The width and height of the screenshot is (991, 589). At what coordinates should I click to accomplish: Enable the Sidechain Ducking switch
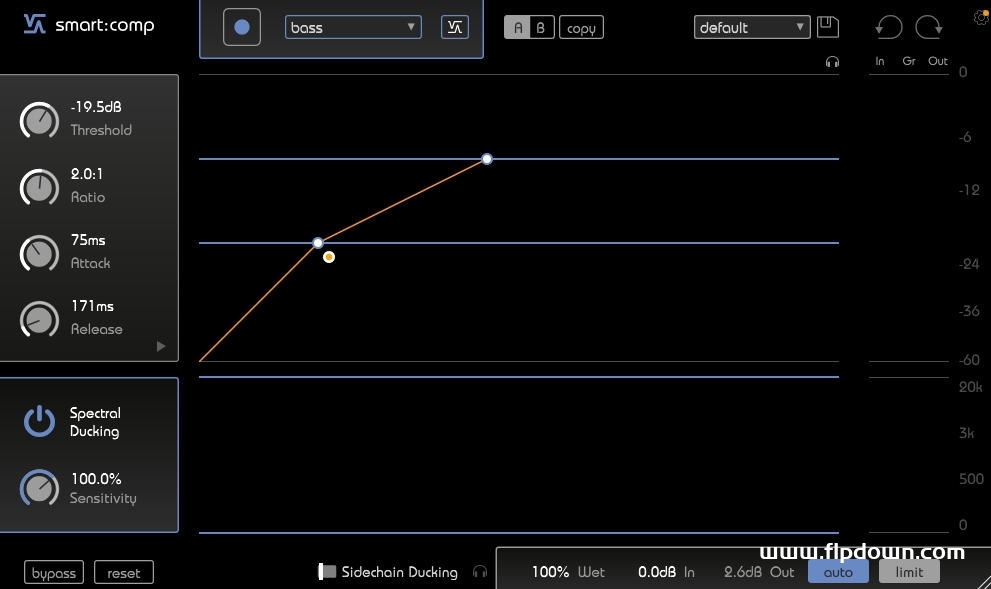(327, 572)
